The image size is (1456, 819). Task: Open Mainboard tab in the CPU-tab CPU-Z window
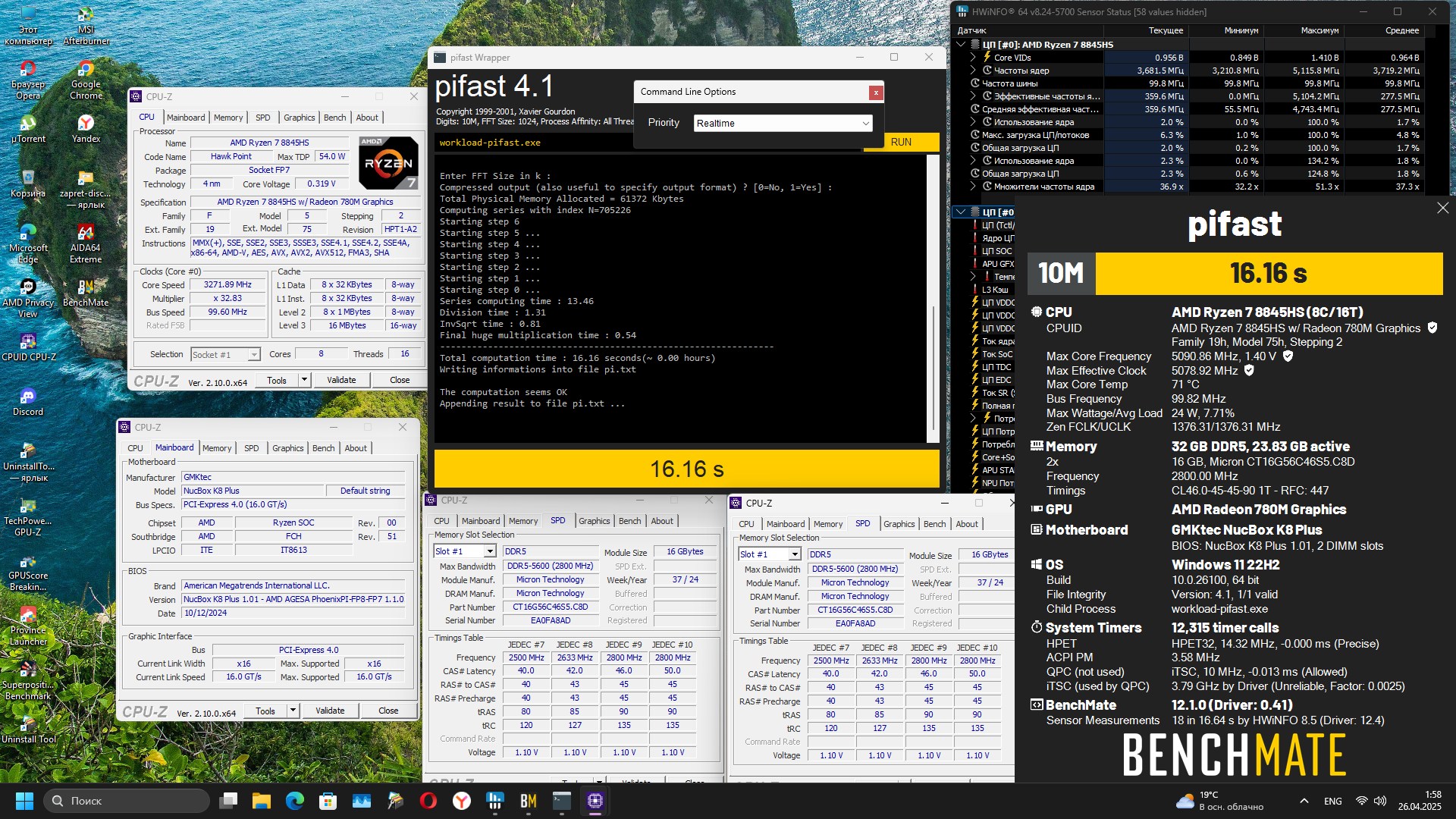186,118
